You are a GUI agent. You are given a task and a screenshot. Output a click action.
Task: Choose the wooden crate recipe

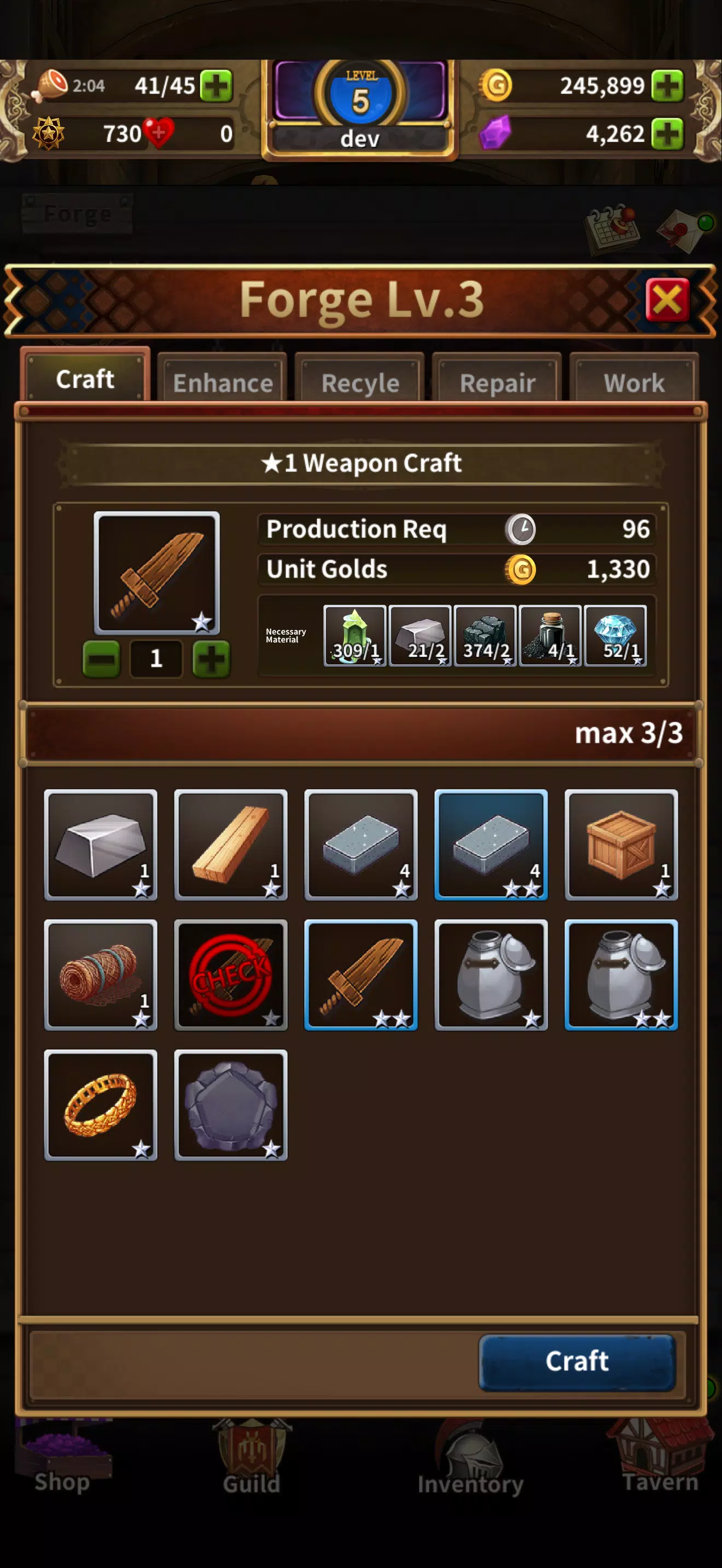(621, 844)
